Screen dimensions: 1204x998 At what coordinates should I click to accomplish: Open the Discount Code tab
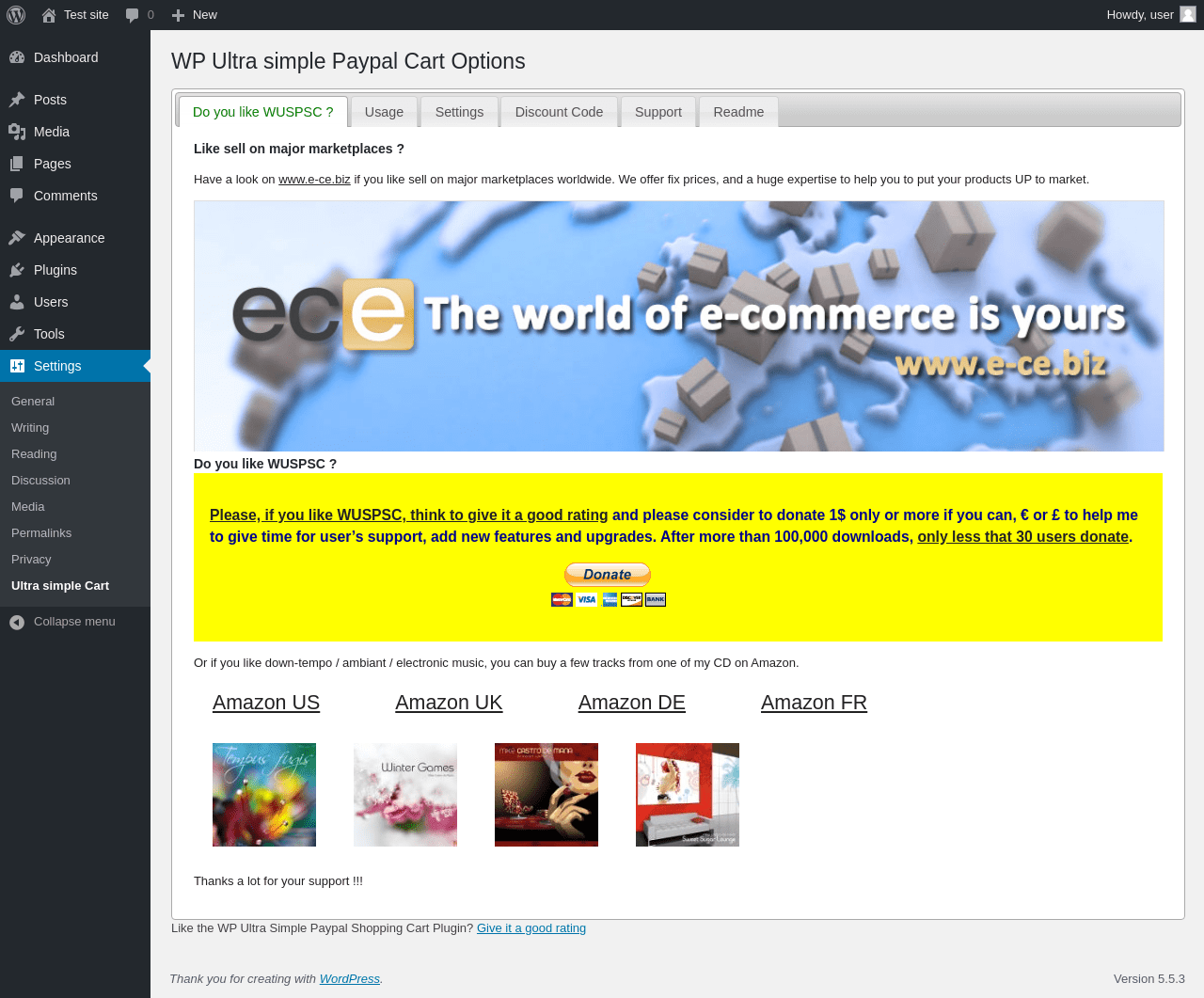[x=559, y=112]
